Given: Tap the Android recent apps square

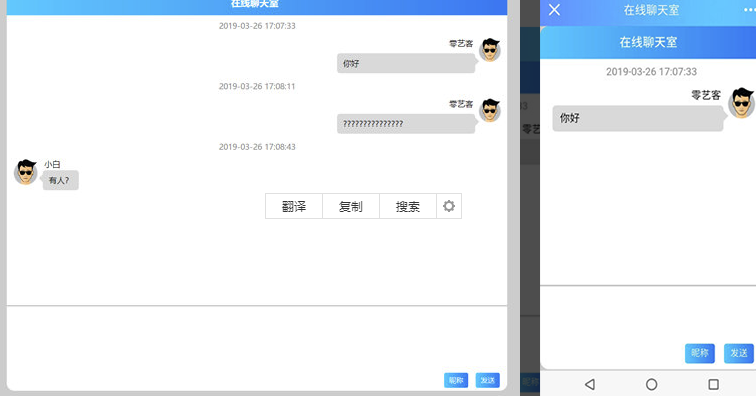Looking at the screenshot, I should click(x=714, y=384).
